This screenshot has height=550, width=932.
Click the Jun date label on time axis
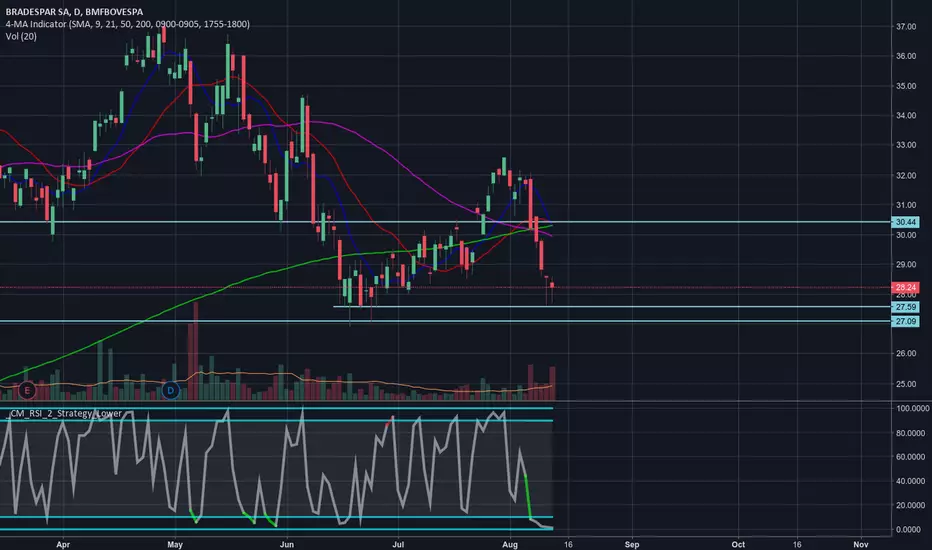pyautogui.click(x=286, y=544)
